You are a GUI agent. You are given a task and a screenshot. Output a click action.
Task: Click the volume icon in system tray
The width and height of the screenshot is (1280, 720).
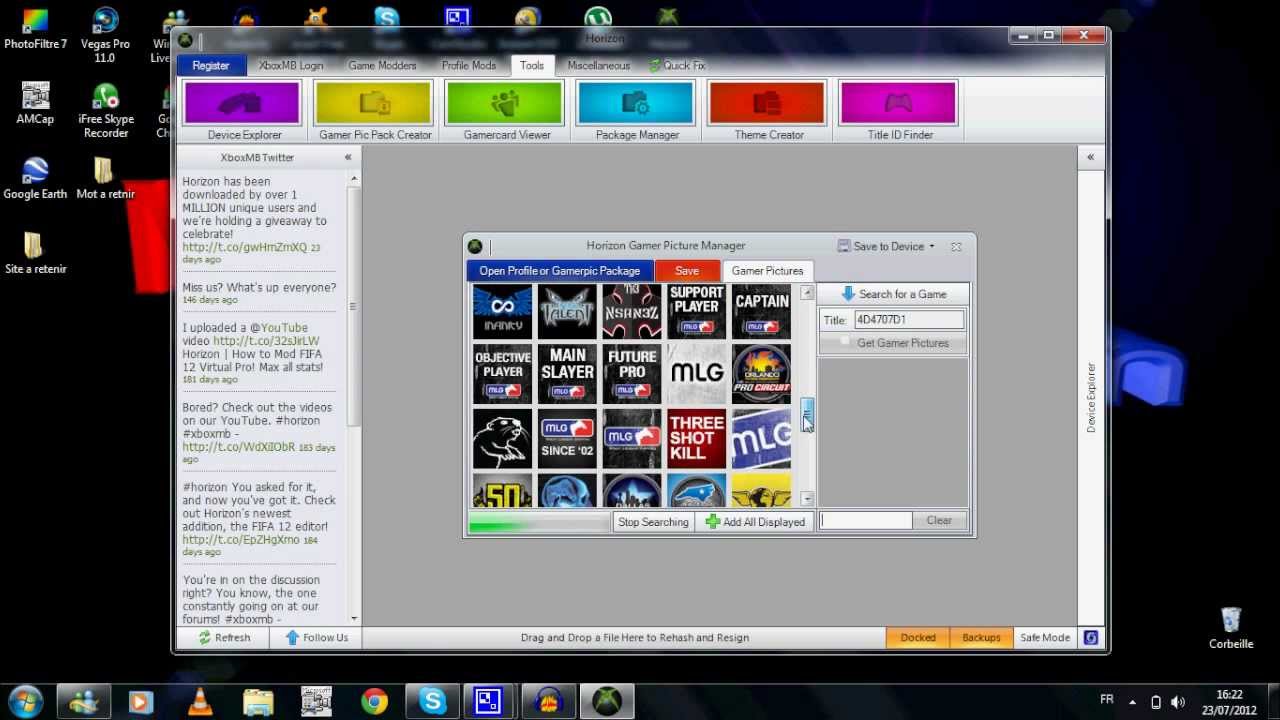coord(1178,702)
